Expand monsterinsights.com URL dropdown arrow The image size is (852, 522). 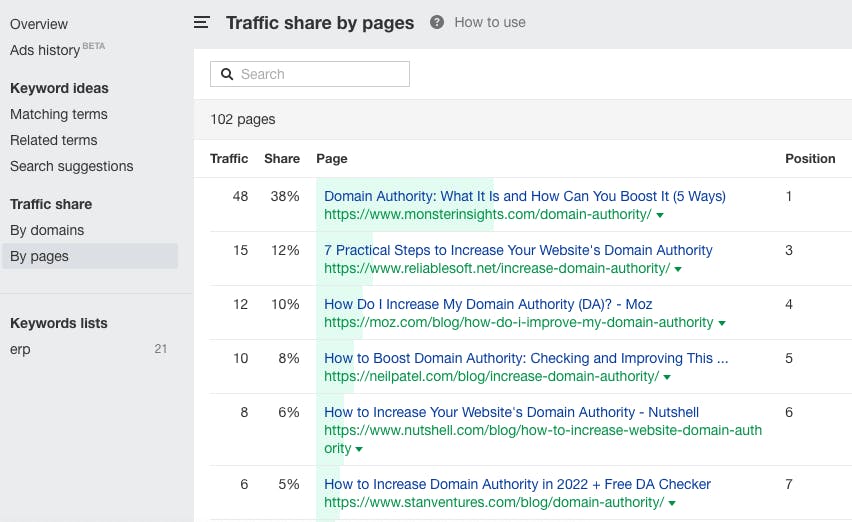point(660,215)
